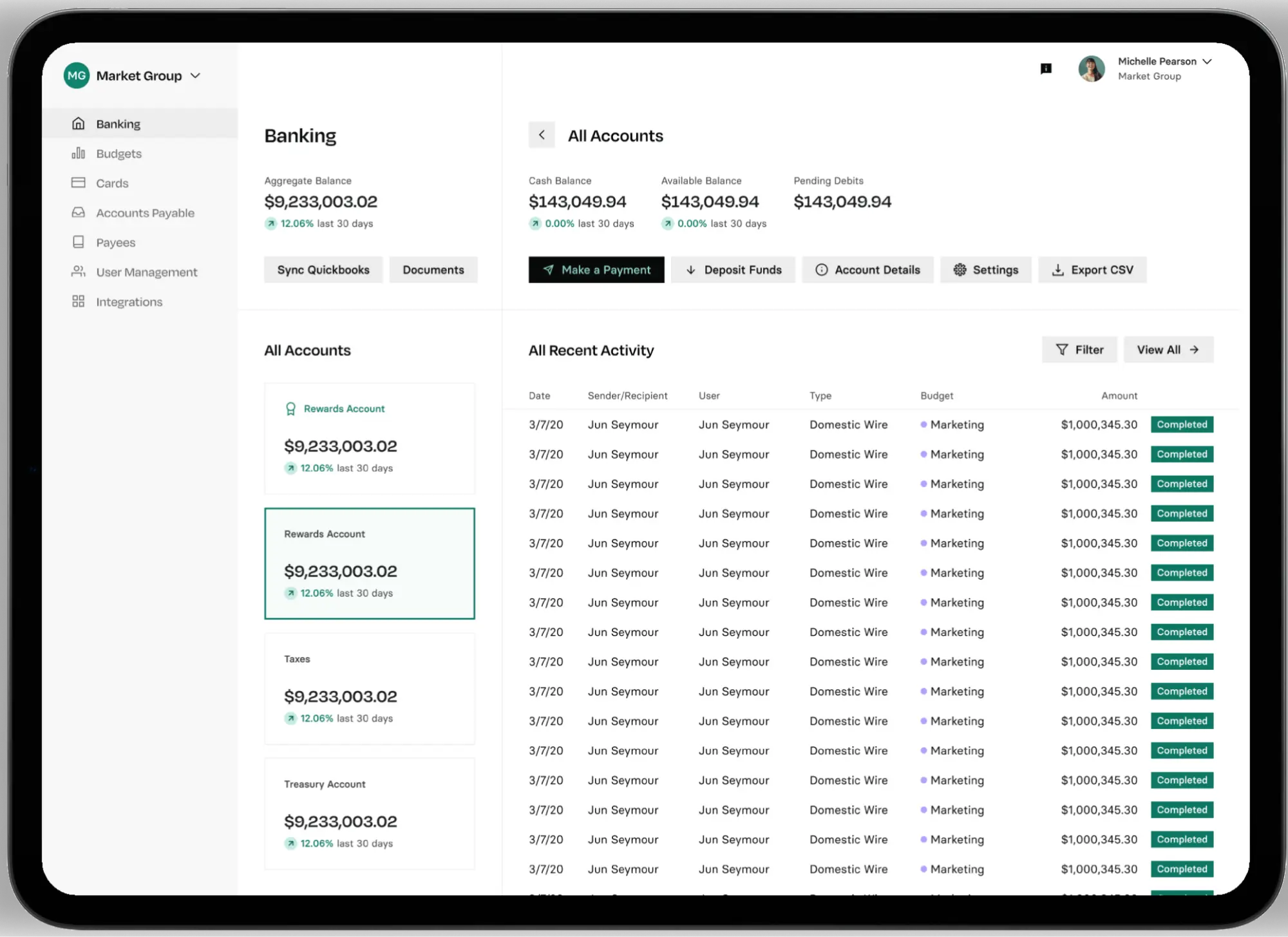1288x937 pixels.
Task: Click View All recent activity link
Action: (1168, 350)
